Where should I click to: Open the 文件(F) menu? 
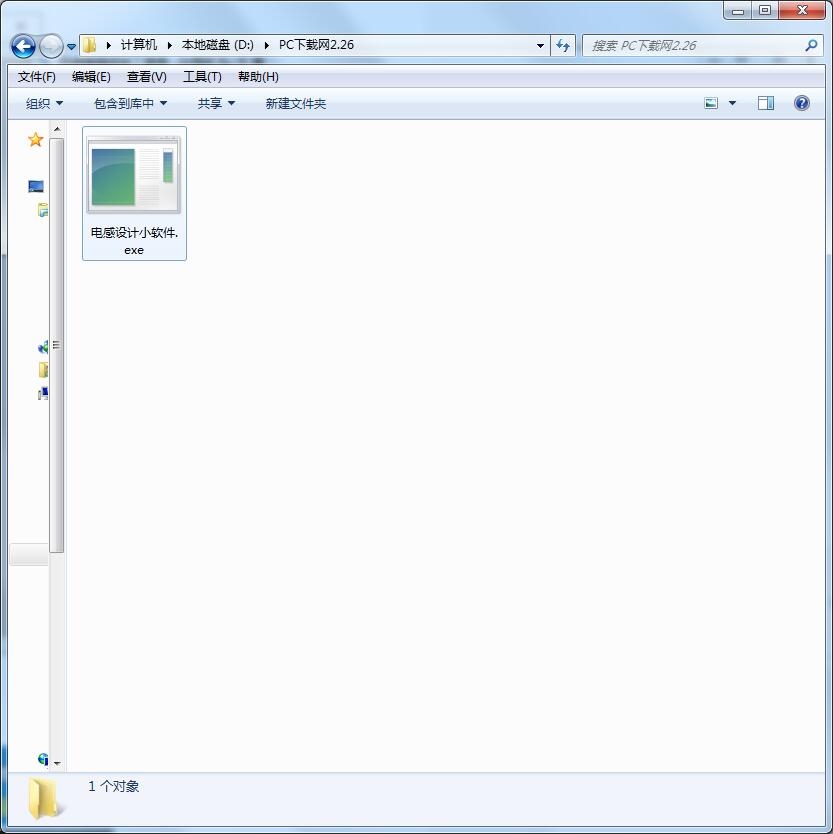[x=37, y=77]
